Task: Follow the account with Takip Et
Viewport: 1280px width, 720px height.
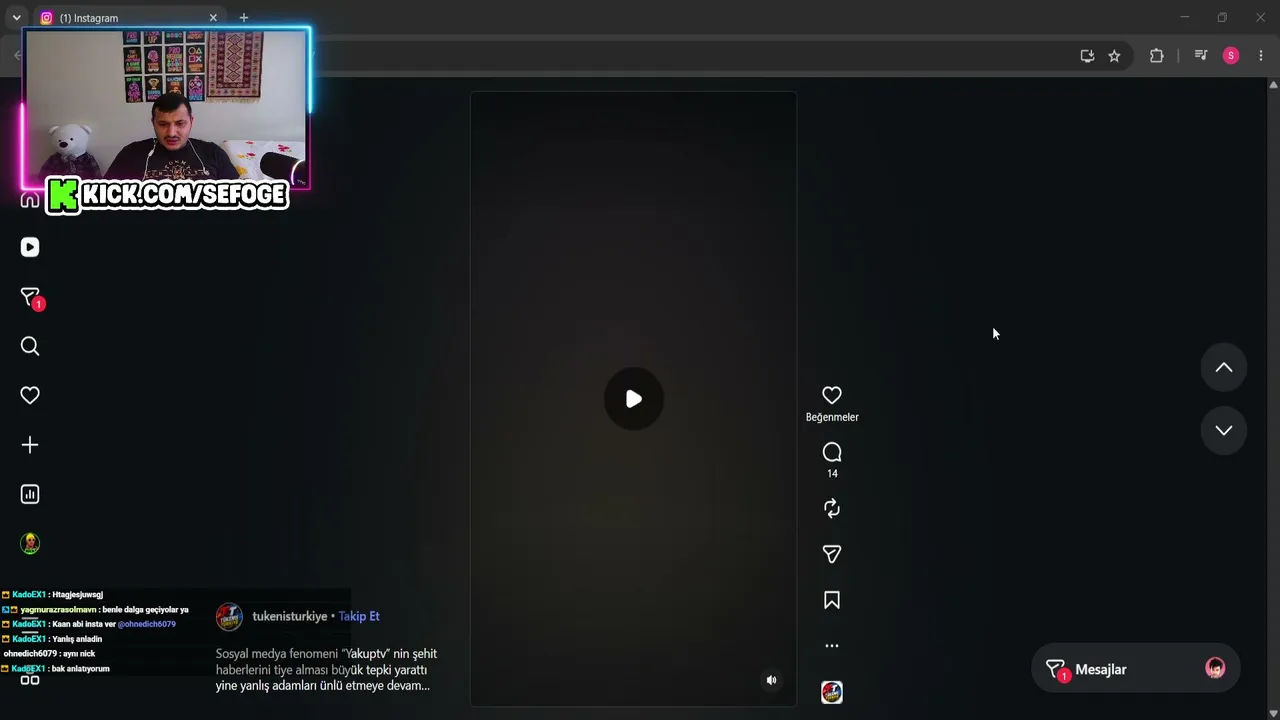Action: tap(359, 616)
